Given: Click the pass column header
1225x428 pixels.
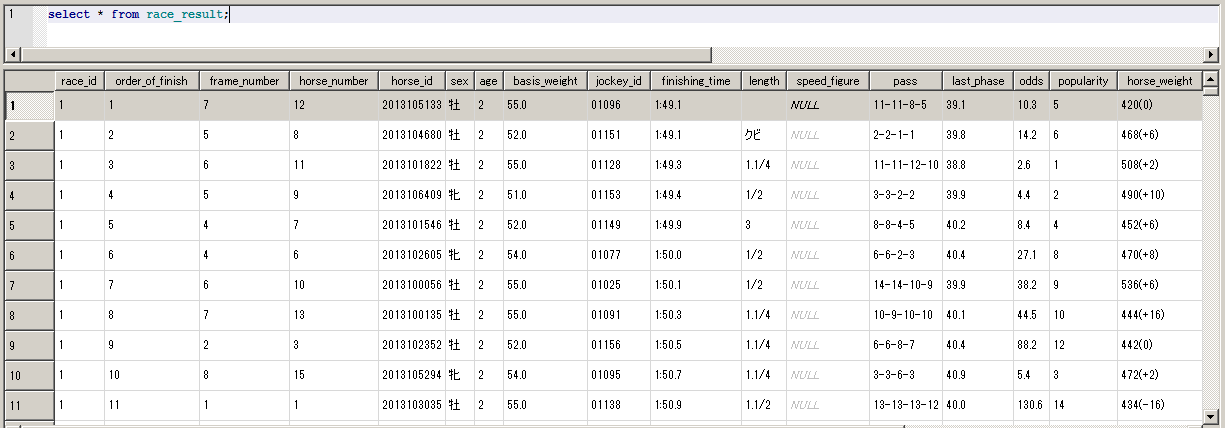Looking at the screenshot, I should [x=905, y=81].
